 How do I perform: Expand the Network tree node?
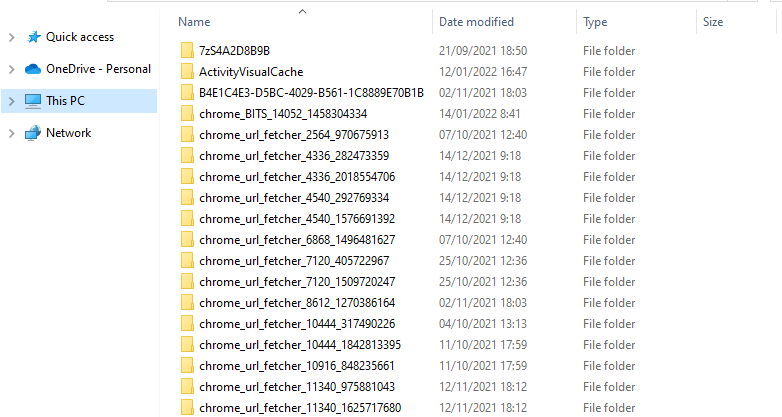click(x=11, y=133)
